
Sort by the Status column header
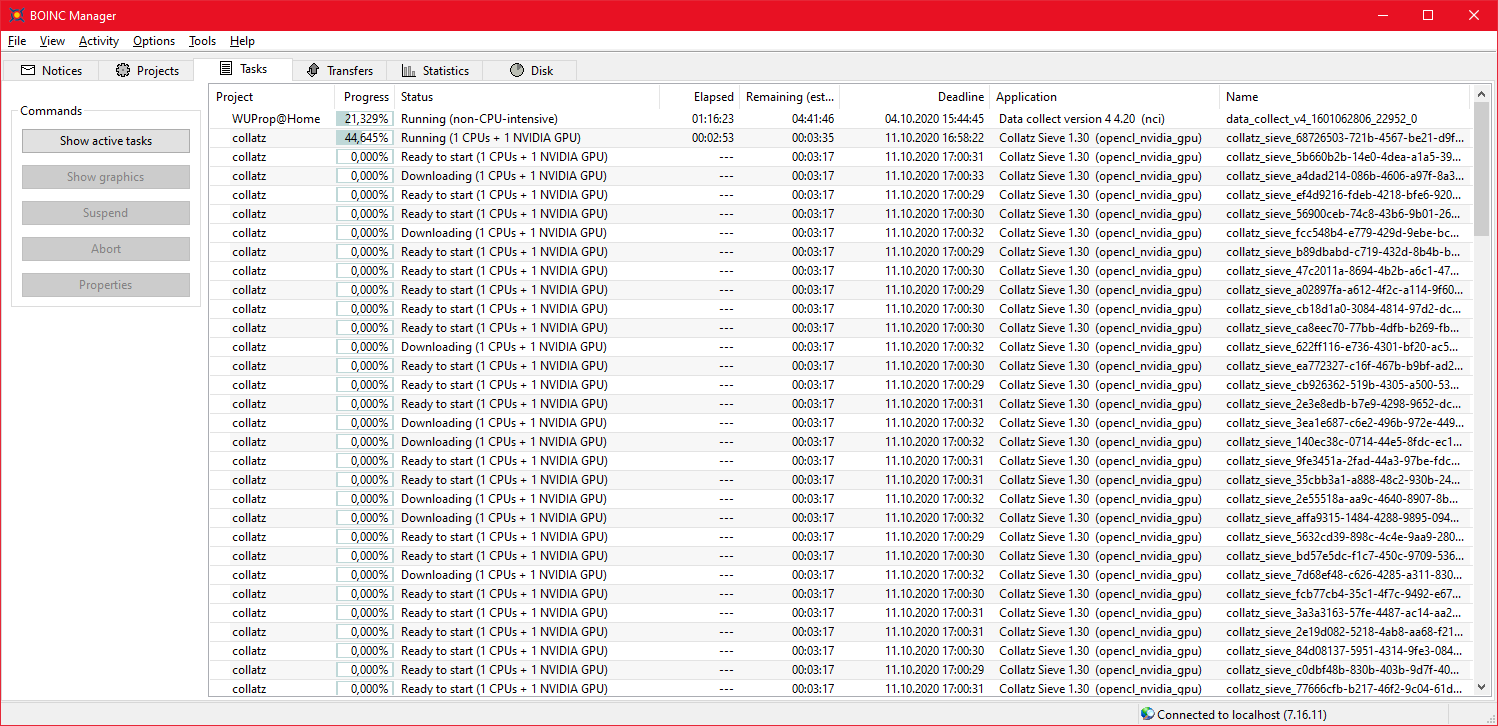coord(527,97)
